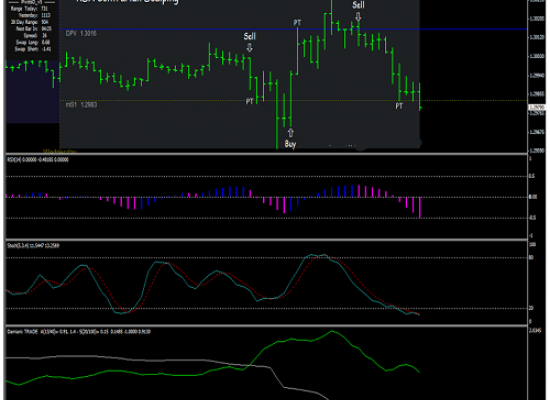550x400 pixels.
Task: Select the blue DPV horizontal line
Action: point(293,29)
